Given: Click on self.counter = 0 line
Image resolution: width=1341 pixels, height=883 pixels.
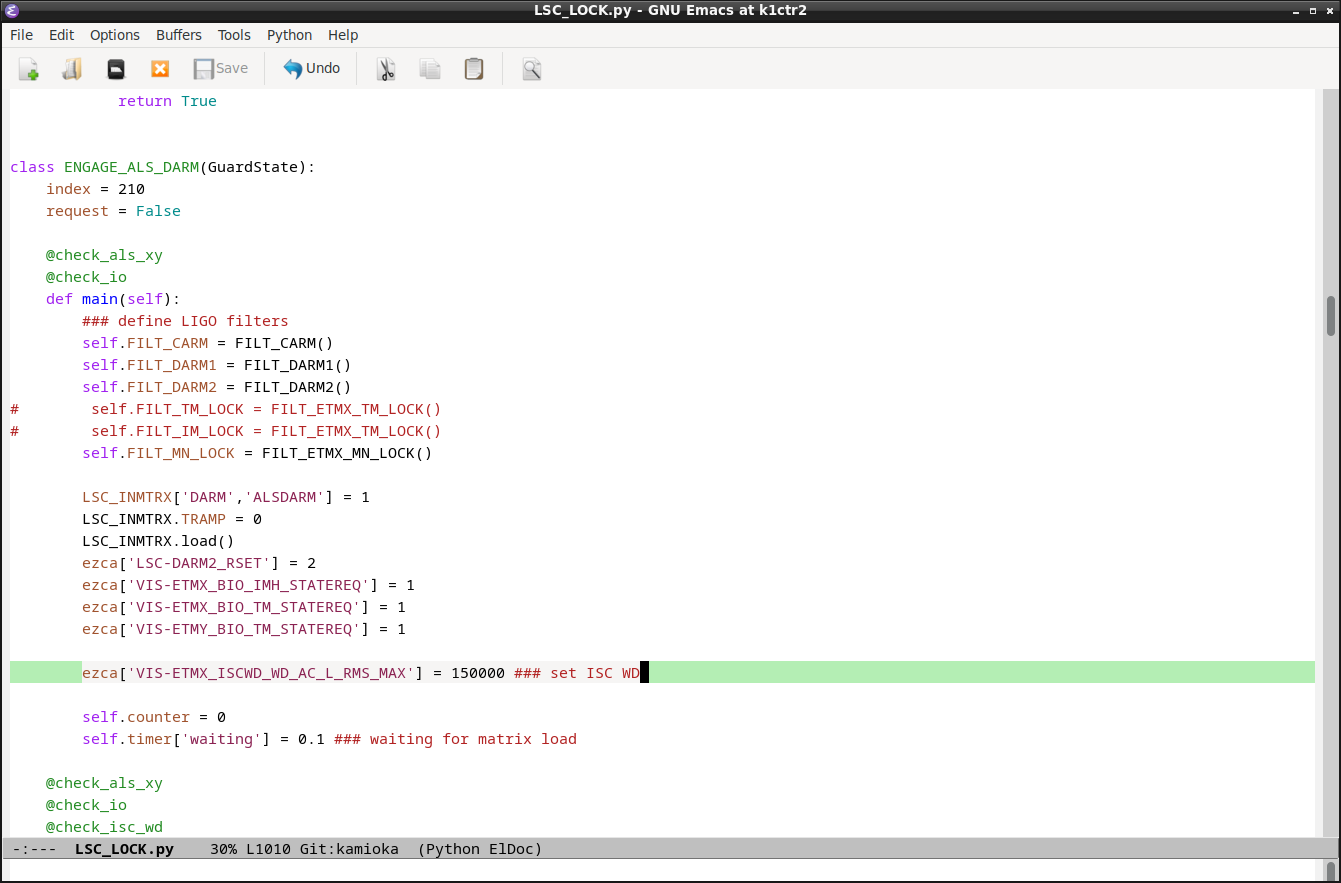Looking at the screenshot, I should click(154, 717).
